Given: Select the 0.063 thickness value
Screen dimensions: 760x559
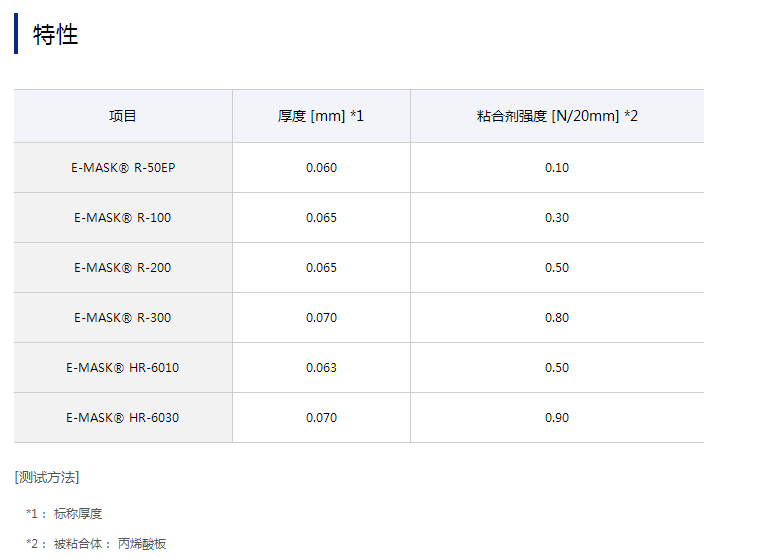Looking at the screenshot, I should (x=321, y=367).
